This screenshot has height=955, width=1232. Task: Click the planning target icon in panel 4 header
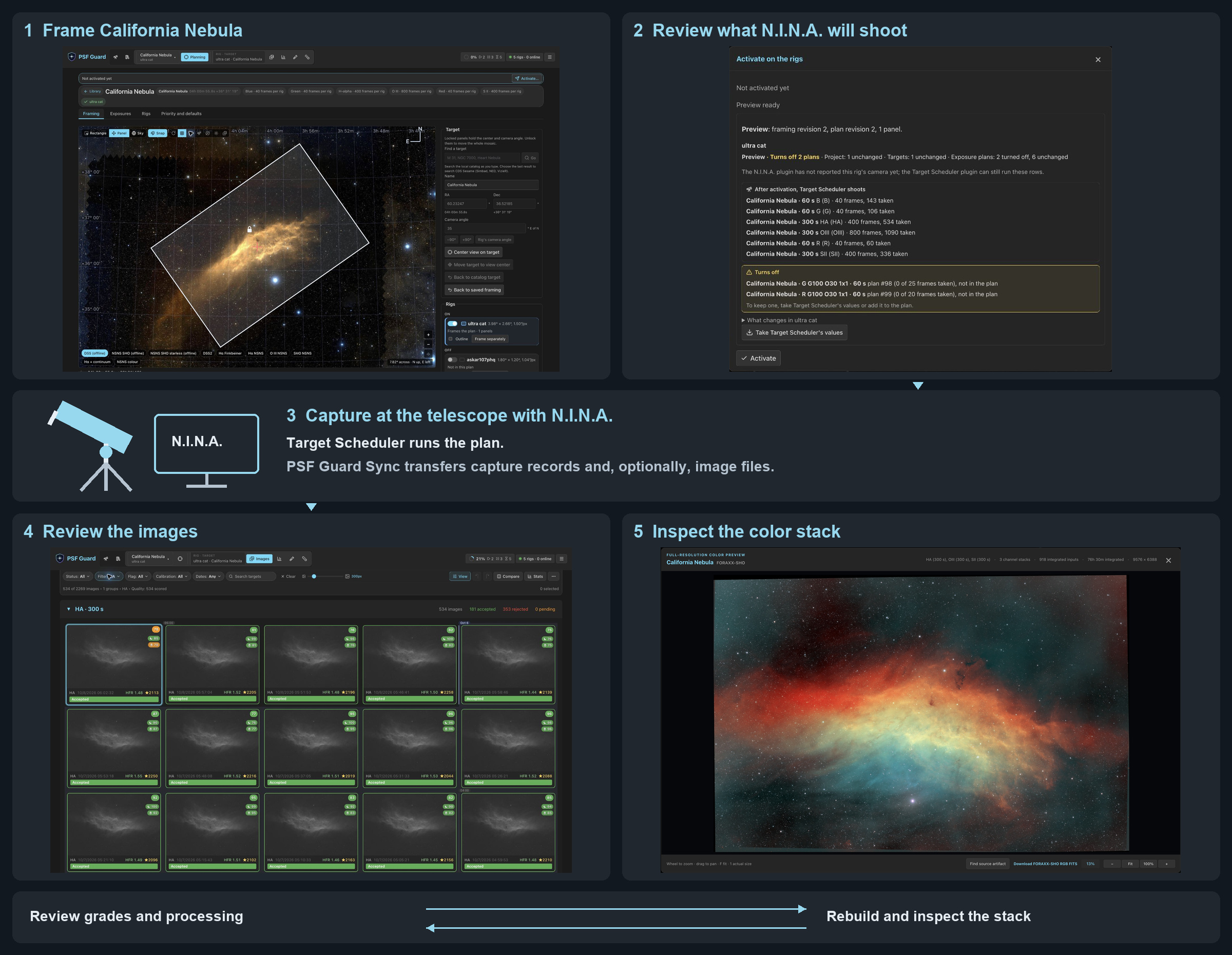tap(180, 559)
